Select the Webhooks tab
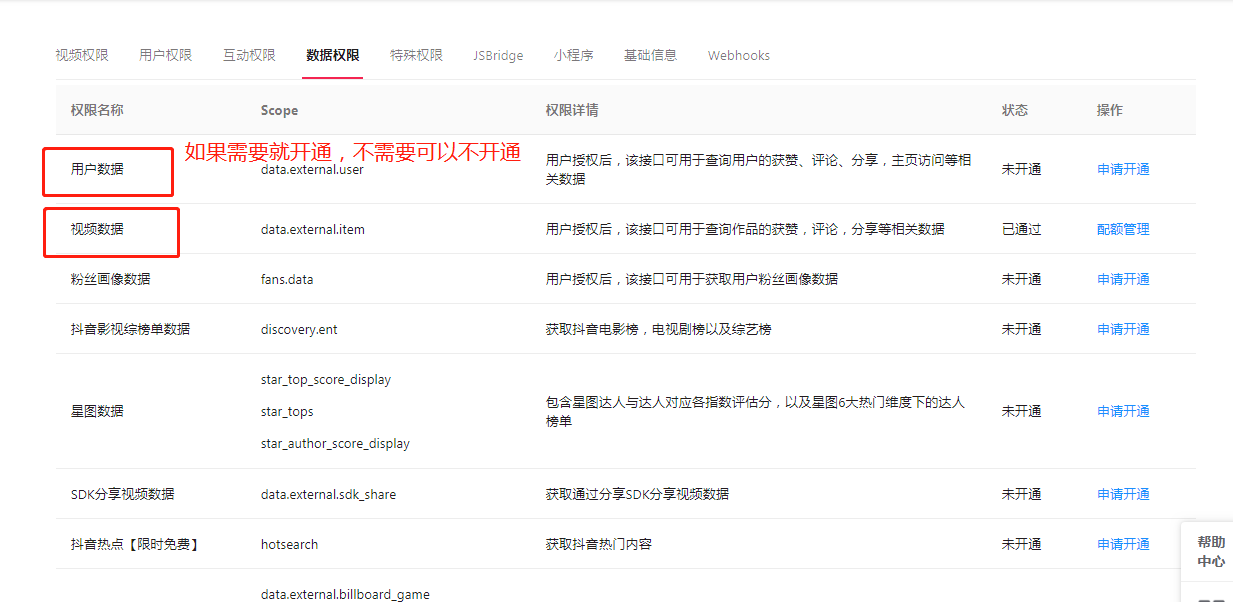The height and width of the screenshot is (602, 1233). pos(739,55)
